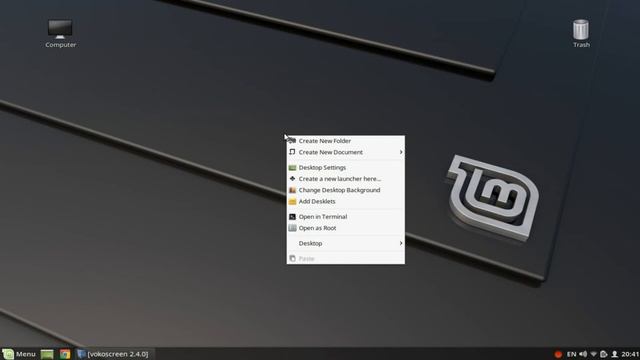Choose Open in Terminal

346,217
